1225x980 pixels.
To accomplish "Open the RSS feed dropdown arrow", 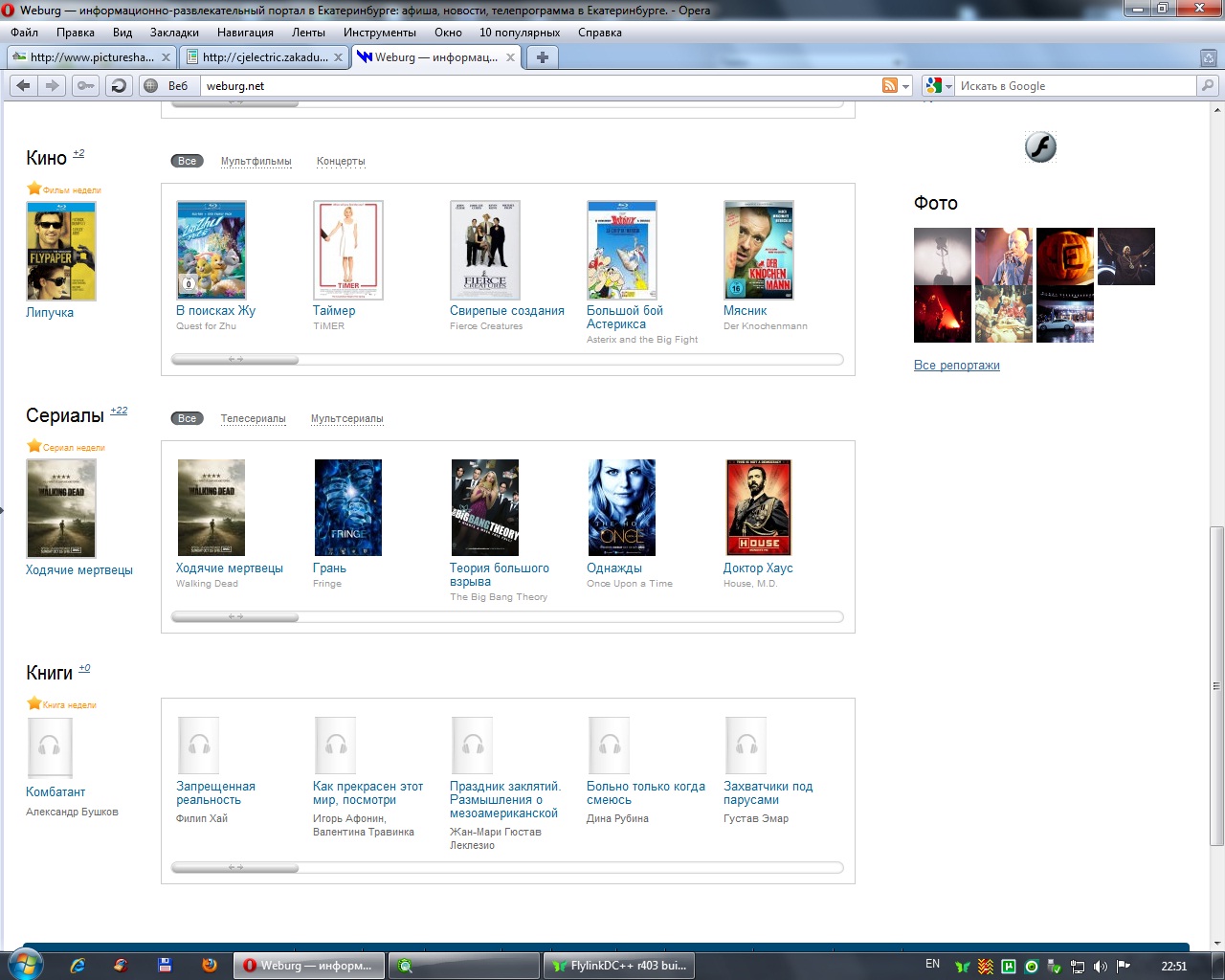I will [905, 86].
